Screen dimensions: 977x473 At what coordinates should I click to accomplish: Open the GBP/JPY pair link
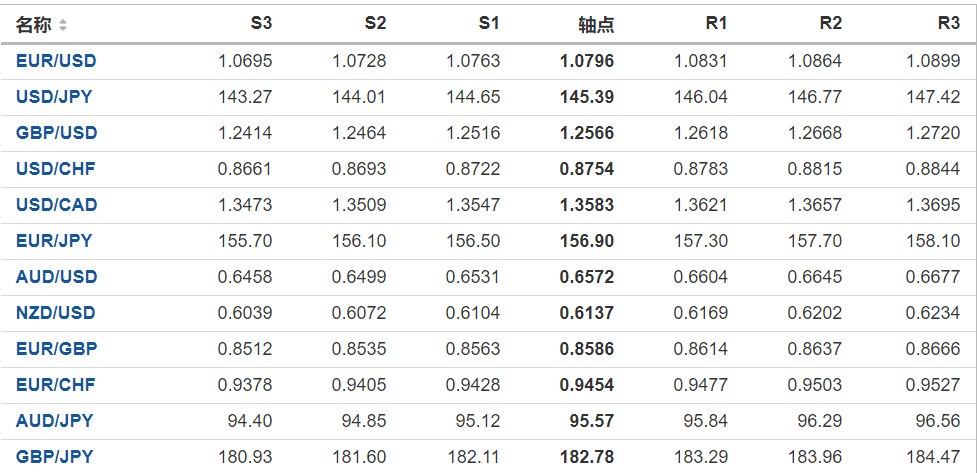54,457
